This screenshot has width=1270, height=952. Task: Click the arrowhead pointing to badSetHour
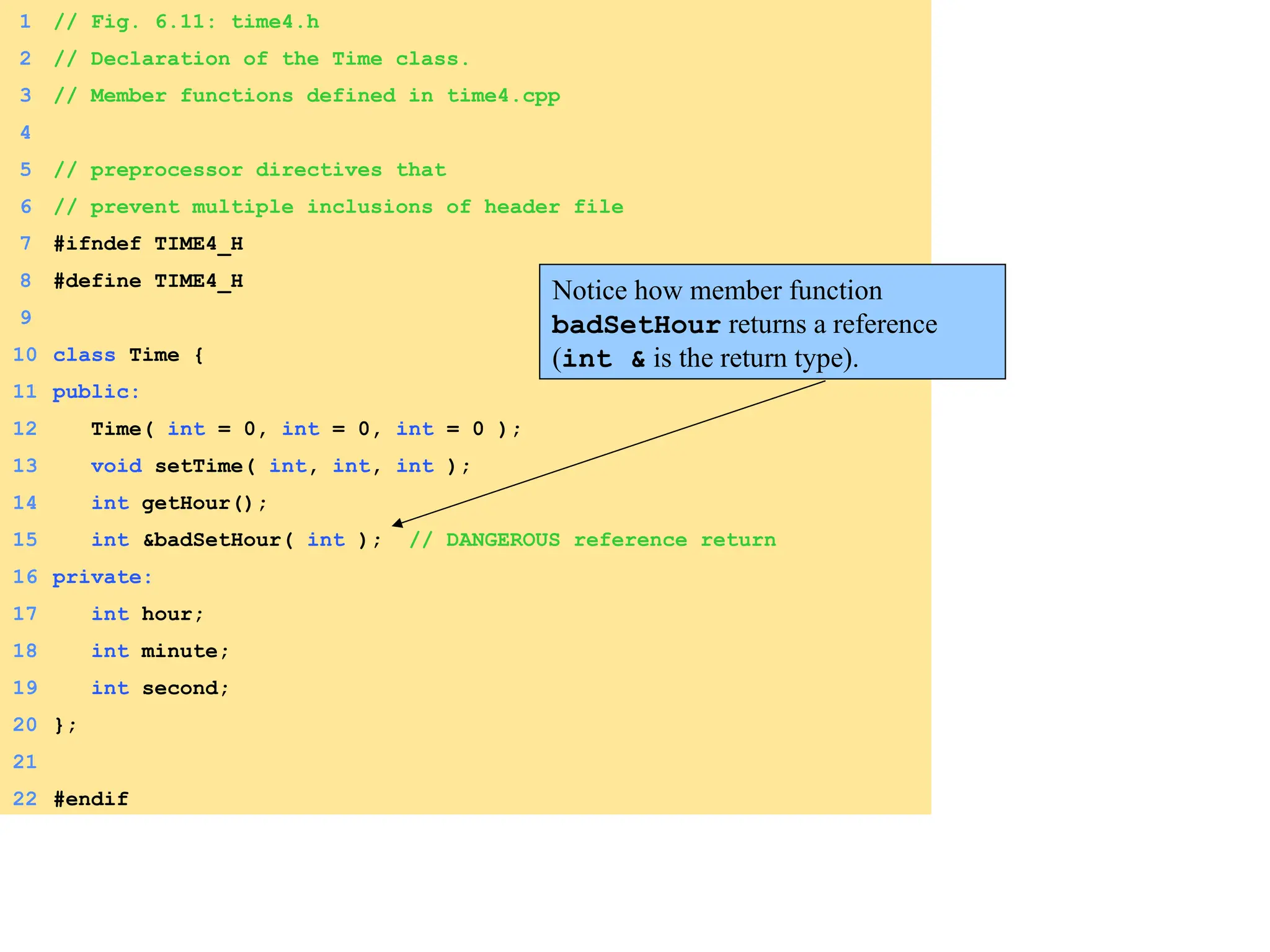point(398,524)
